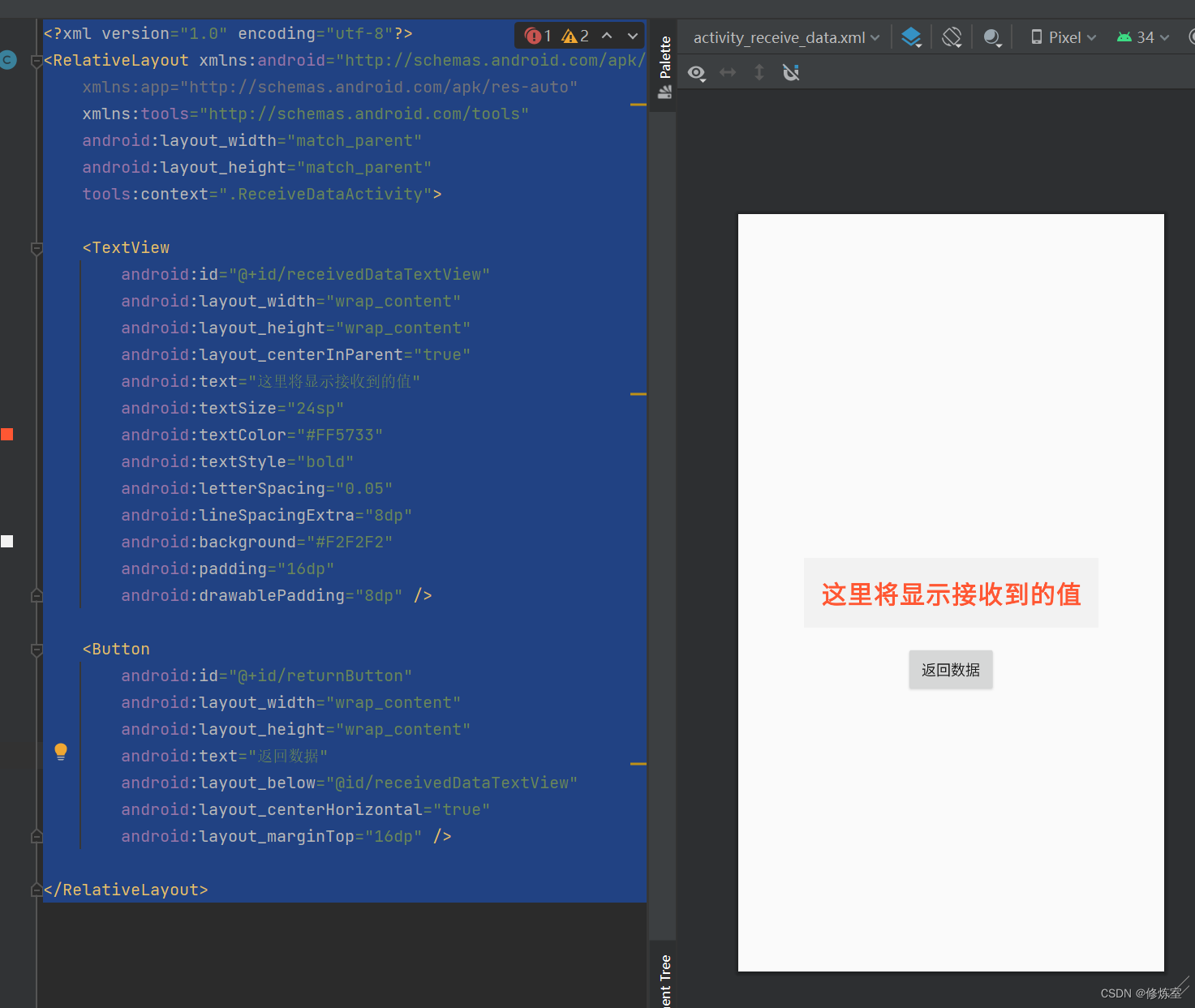Click the yellow lightbulb quick-fix icon

point(61,751)
